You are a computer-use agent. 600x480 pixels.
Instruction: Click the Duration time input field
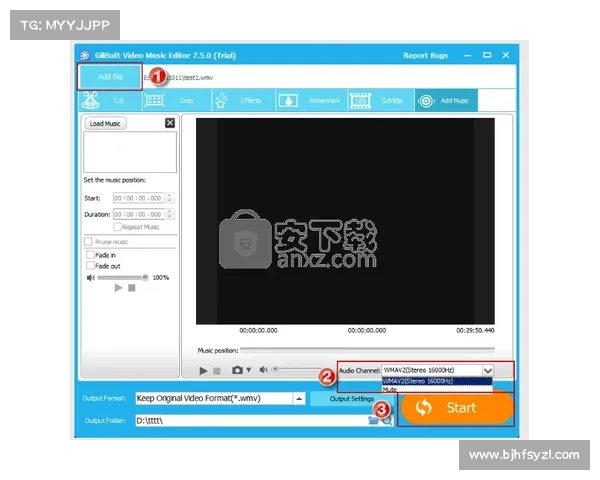[139, 214]
